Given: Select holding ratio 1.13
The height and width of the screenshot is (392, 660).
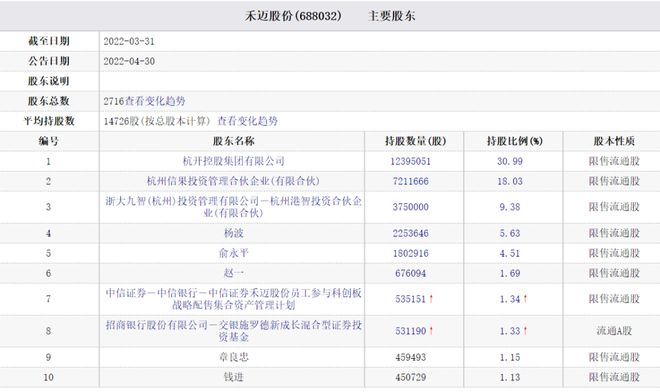Looking at the screenshot, I should [510, 377].
